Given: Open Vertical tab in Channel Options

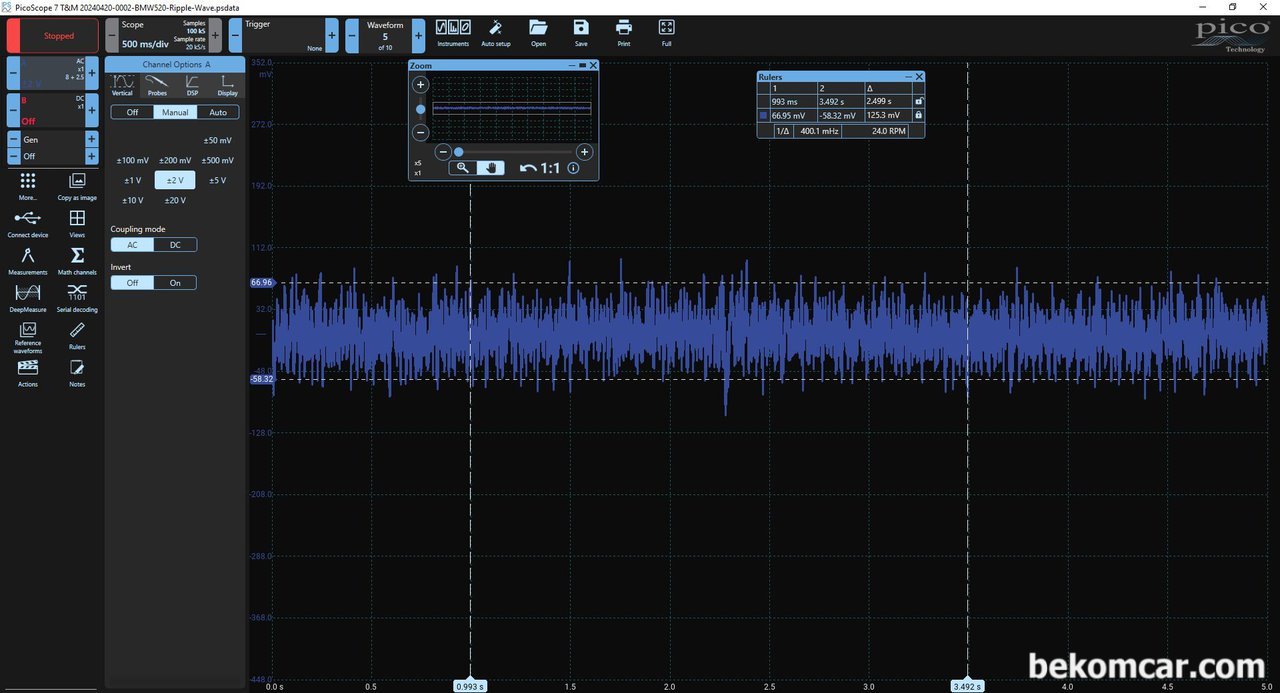Looking at the screenshot, I should (122, 86).
